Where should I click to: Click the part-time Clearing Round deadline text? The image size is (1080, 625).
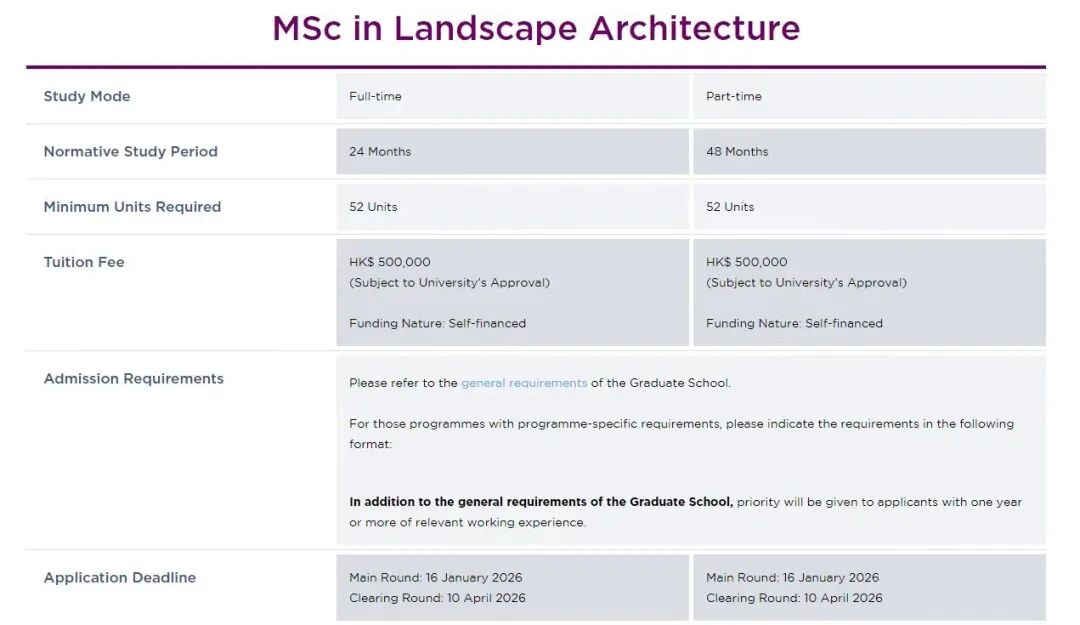coord(794,598)
